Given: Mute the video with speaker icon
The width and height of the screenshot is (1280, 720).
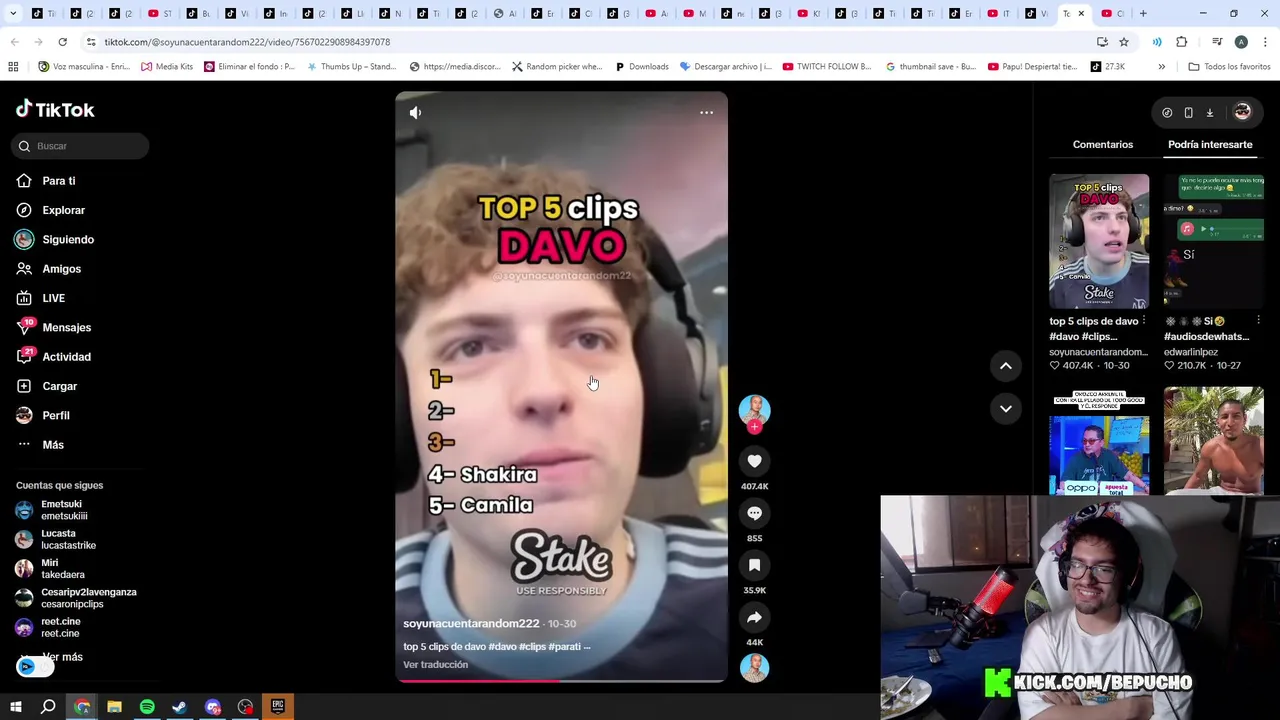Looking at the screenshot, I should point(415,112).
